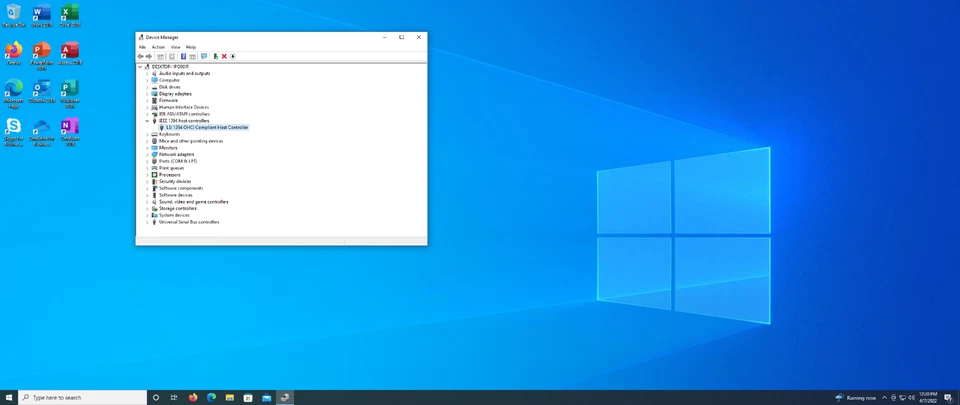This screenshot has height=405, width=960.
Task: Open the View menu in Device Manager
Action: click(175, 47)
